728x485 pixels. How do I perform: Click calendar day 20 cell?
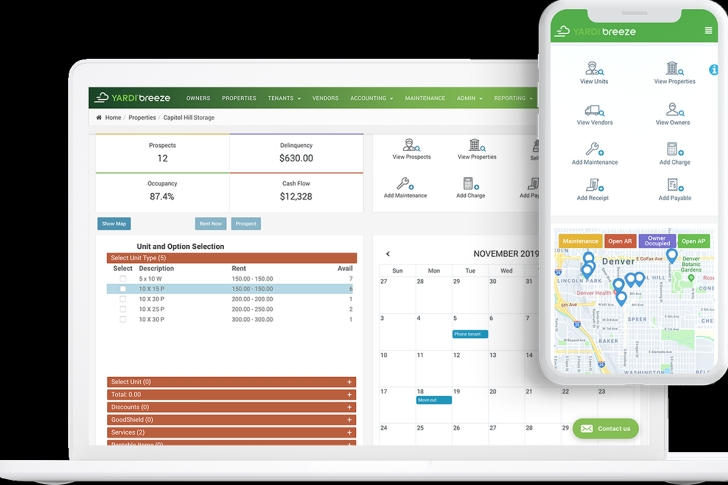[x=506, y=405]
